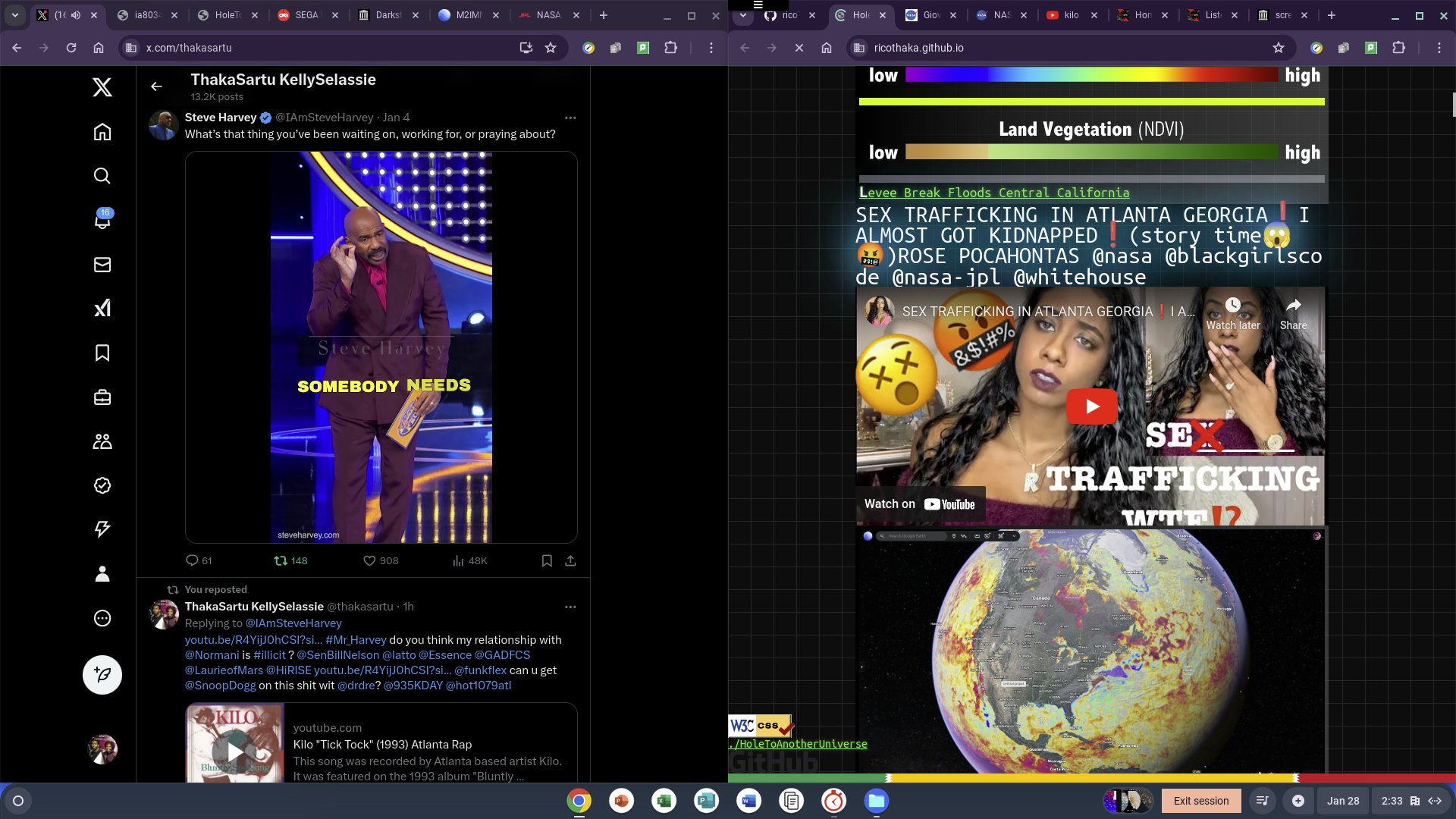The image size is (1456, 819).
Task: Open X home from sidebar logo
Action: coord(102,87)
